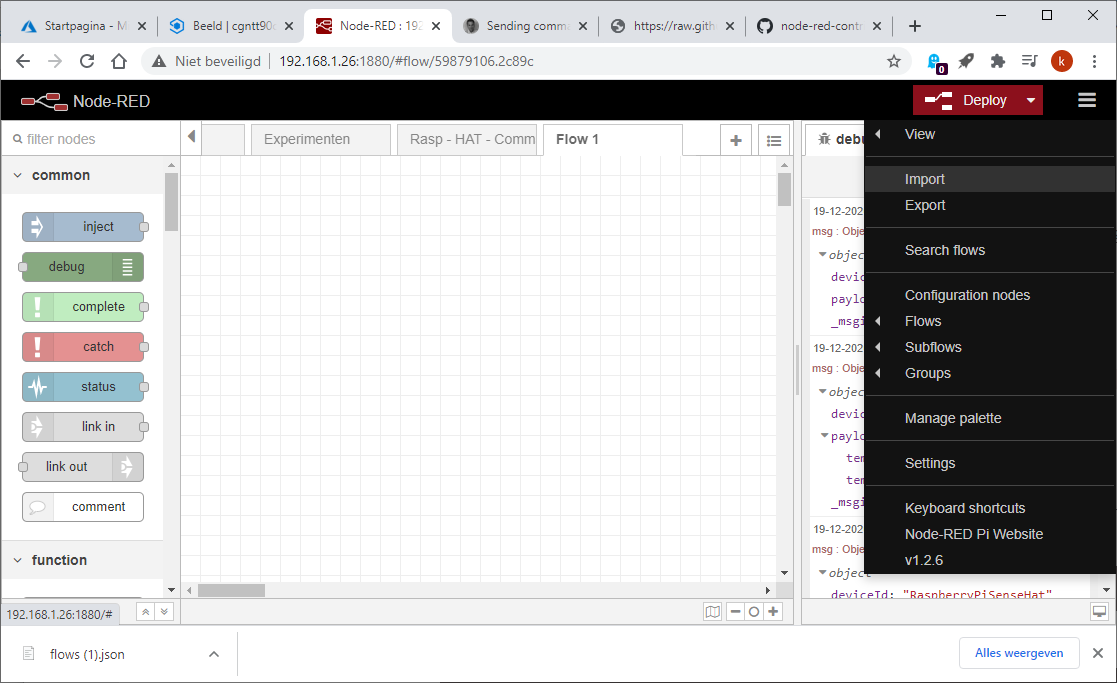The image size is (1117, 683).
Task: Open the Deploy options dropdown arrow
Action: tap(1031, 100)
